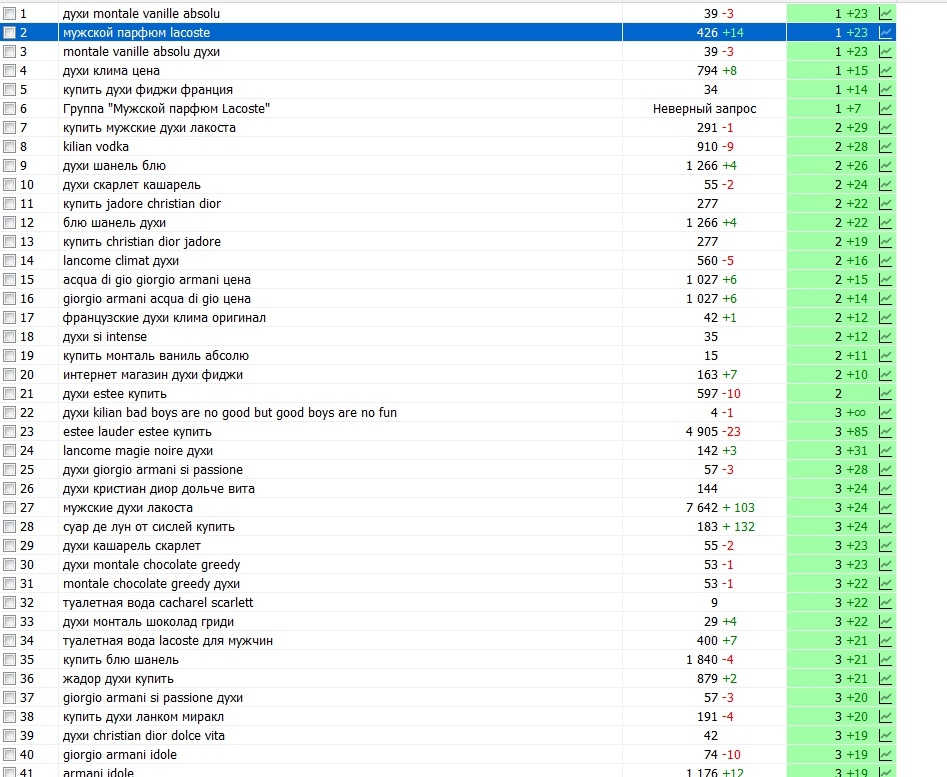This screenshot has height=777, width=947.
Task: Show chart for 'туалетная вода lacoste для мужчин'
Action: pos(885,641)
